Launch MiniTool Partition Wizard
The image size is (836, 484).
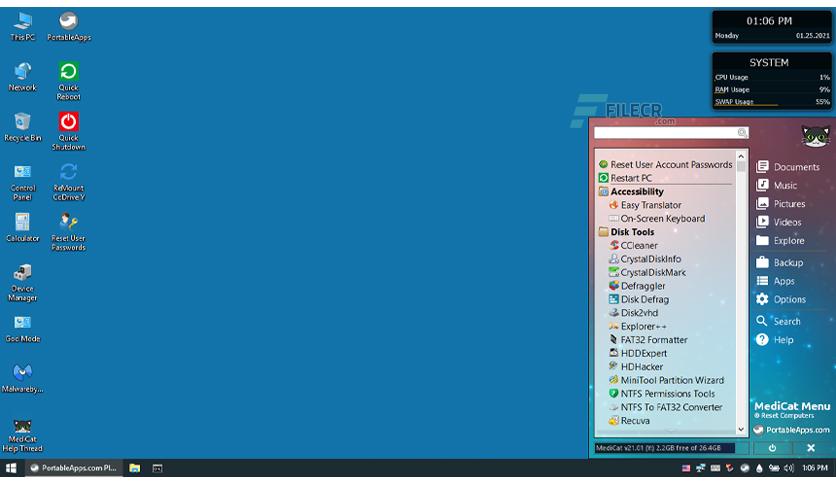pyautogui.click(x=666, y=380)
